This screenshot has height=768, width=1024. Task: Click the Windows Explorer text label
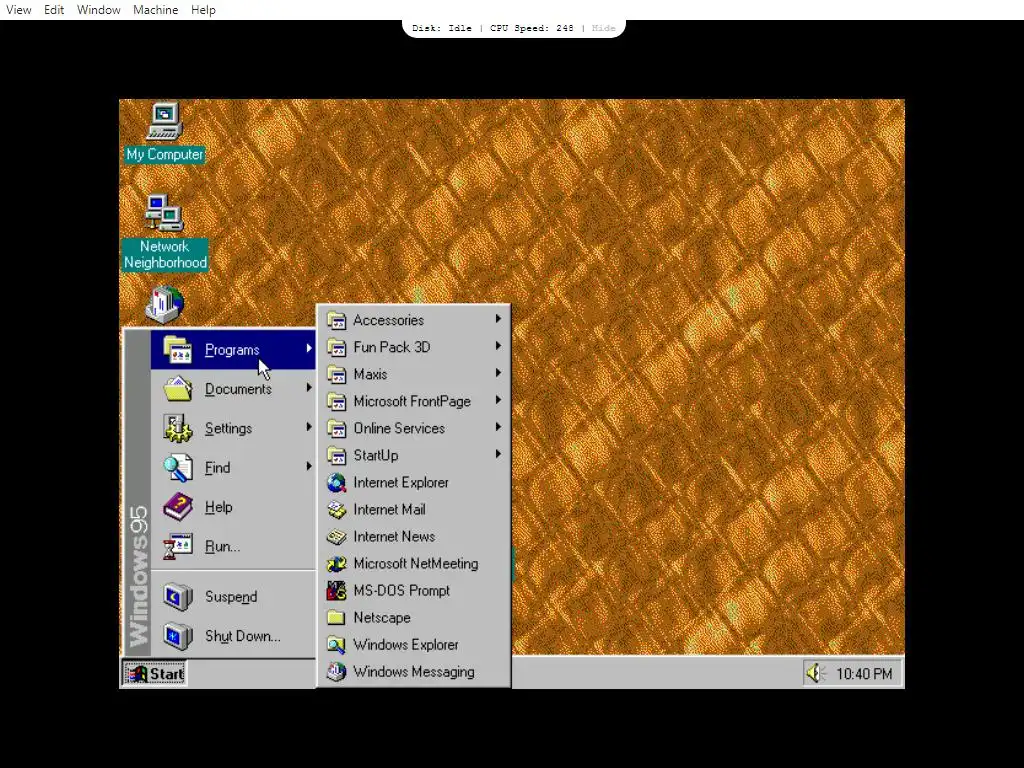(406, 645)
